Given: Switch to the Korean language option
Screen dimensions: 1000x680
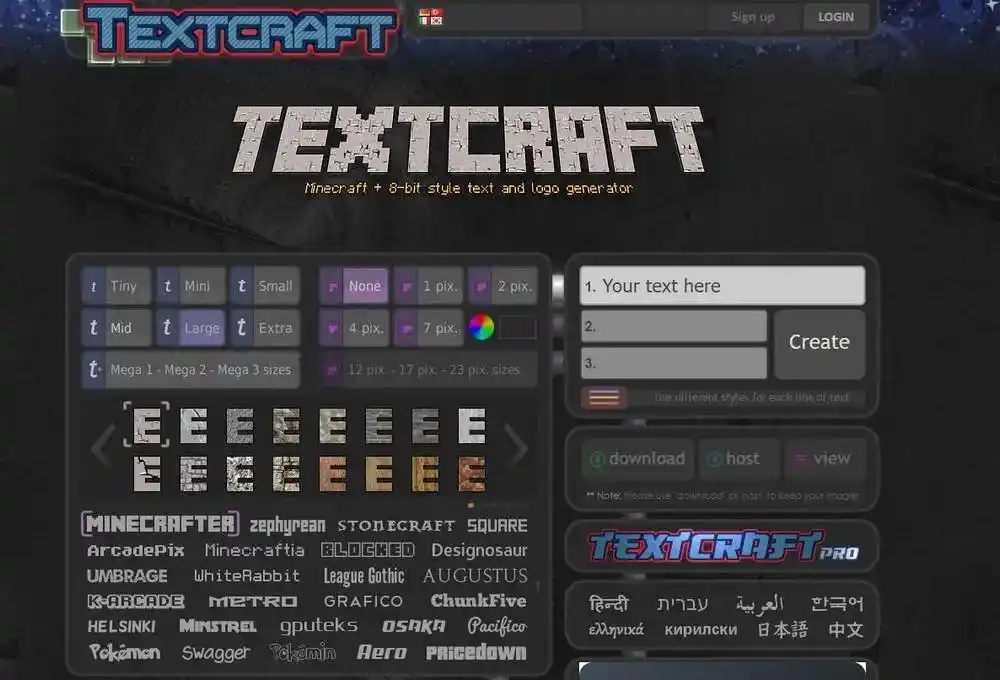Looking at the screenshot, I should [837, 603].
